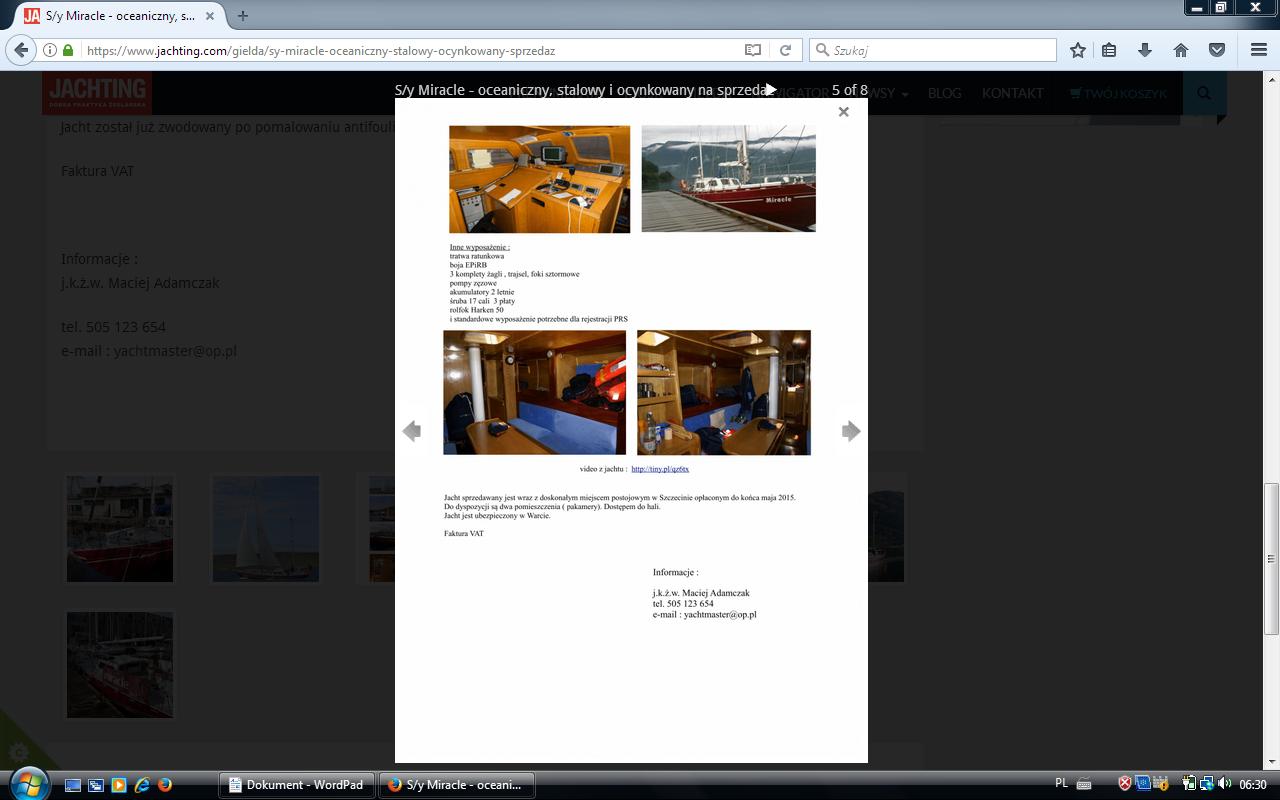
Task: Open site information icon in address bar
Action: pyautogui.click(x=49, y=50)
